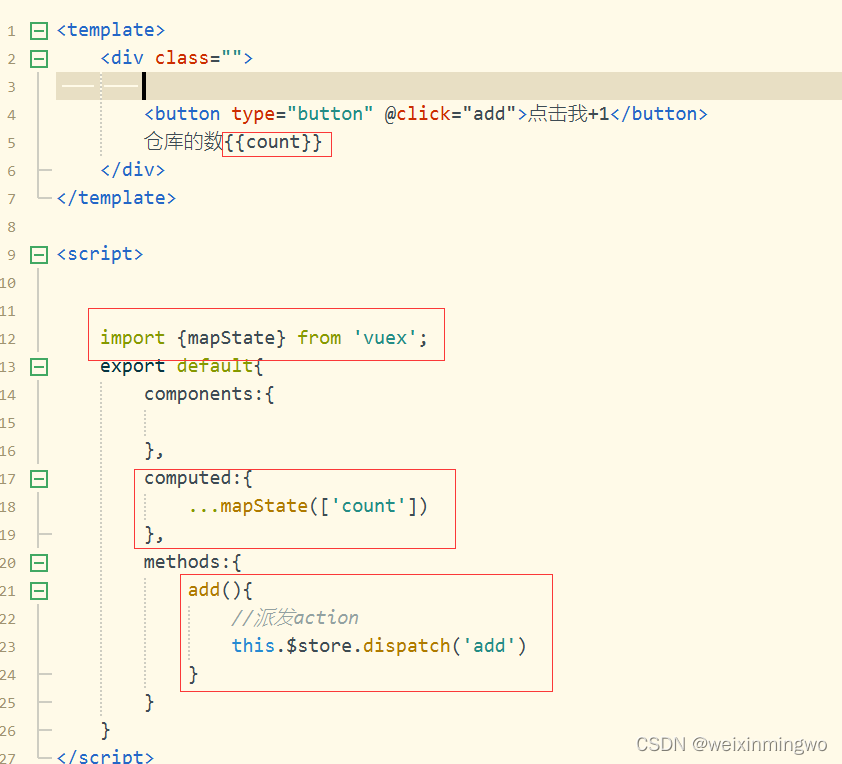842x764 pixels.
Task: Click line number 23 in the gutter
Action: 8,647
